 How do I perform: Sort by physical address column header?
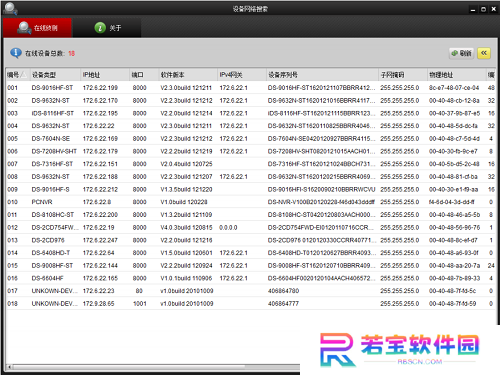click(x=457, y=75)
